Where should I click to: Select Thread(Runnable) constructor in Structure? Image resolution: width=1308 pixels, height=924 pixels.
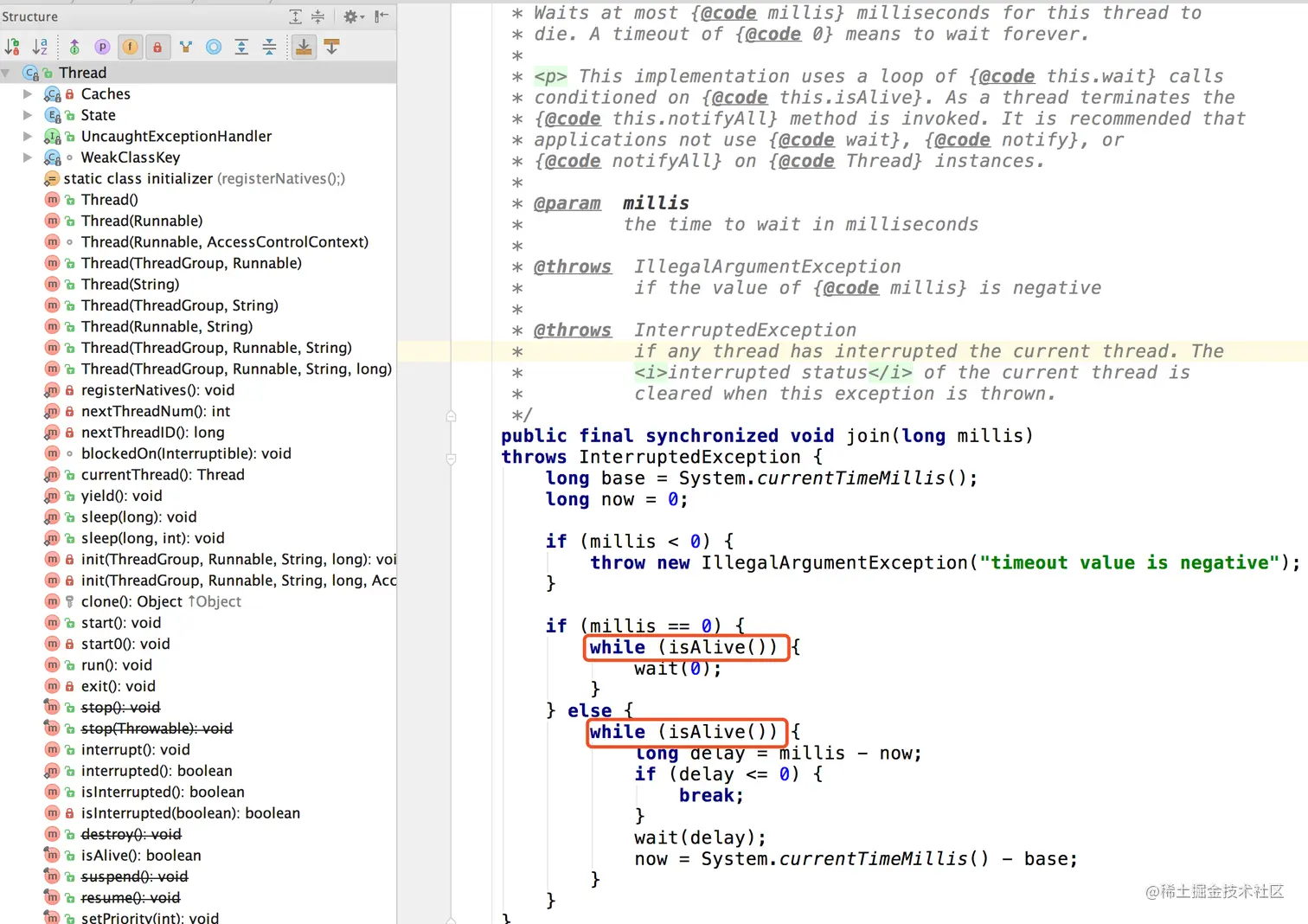tap(142, 221)
